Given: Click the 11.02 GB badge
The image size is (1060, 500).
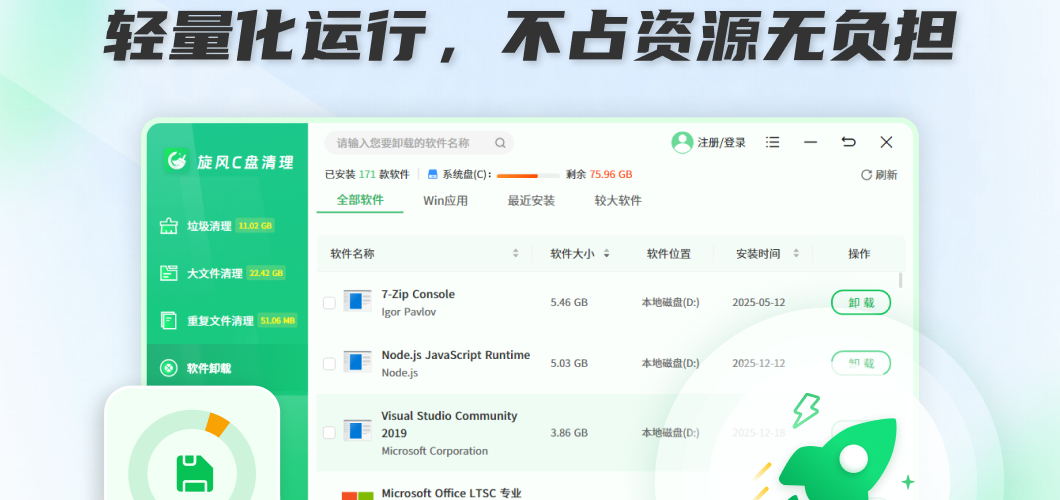Looking at the screenshot, I should pyautogui.click(x=256, y=226).
